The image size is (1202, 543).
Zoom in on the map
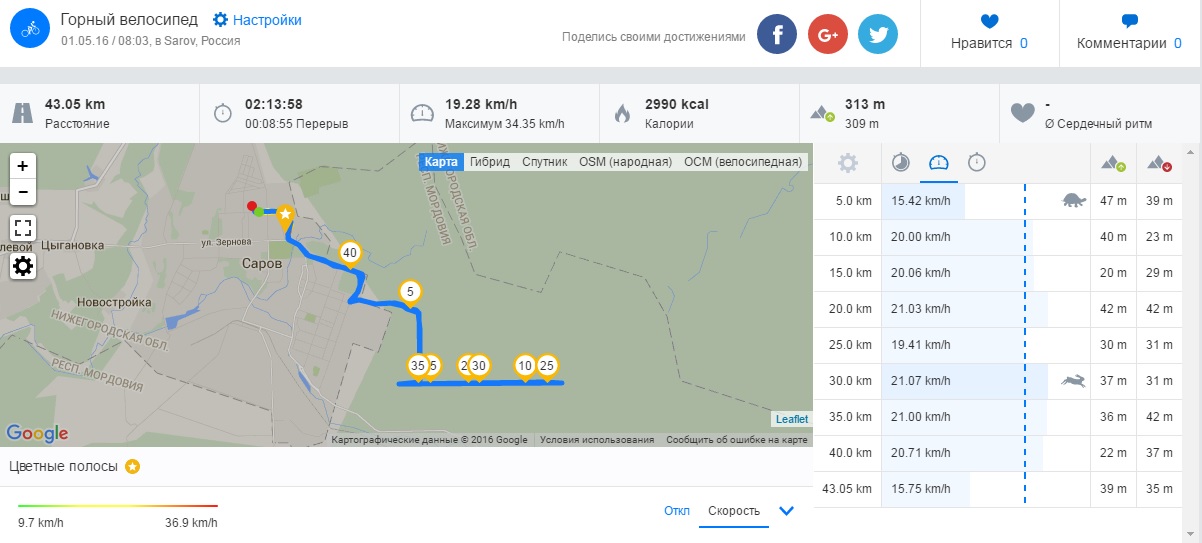23,166
